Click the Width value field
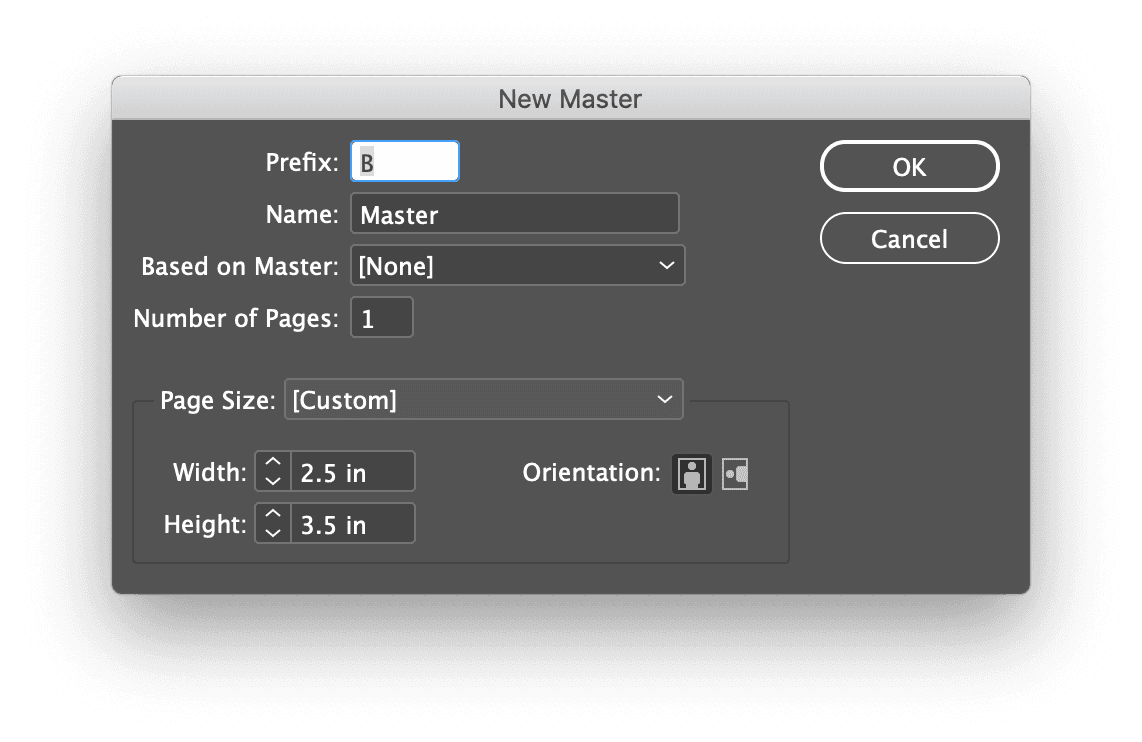 tap(352, 473)
